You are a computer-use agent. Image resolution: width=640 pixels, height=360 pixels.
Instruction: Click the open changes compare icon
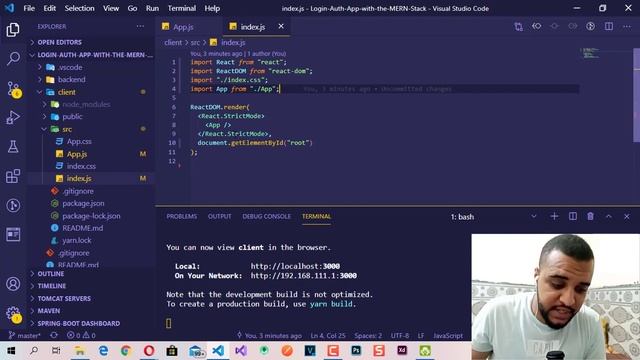pos(518,27)
